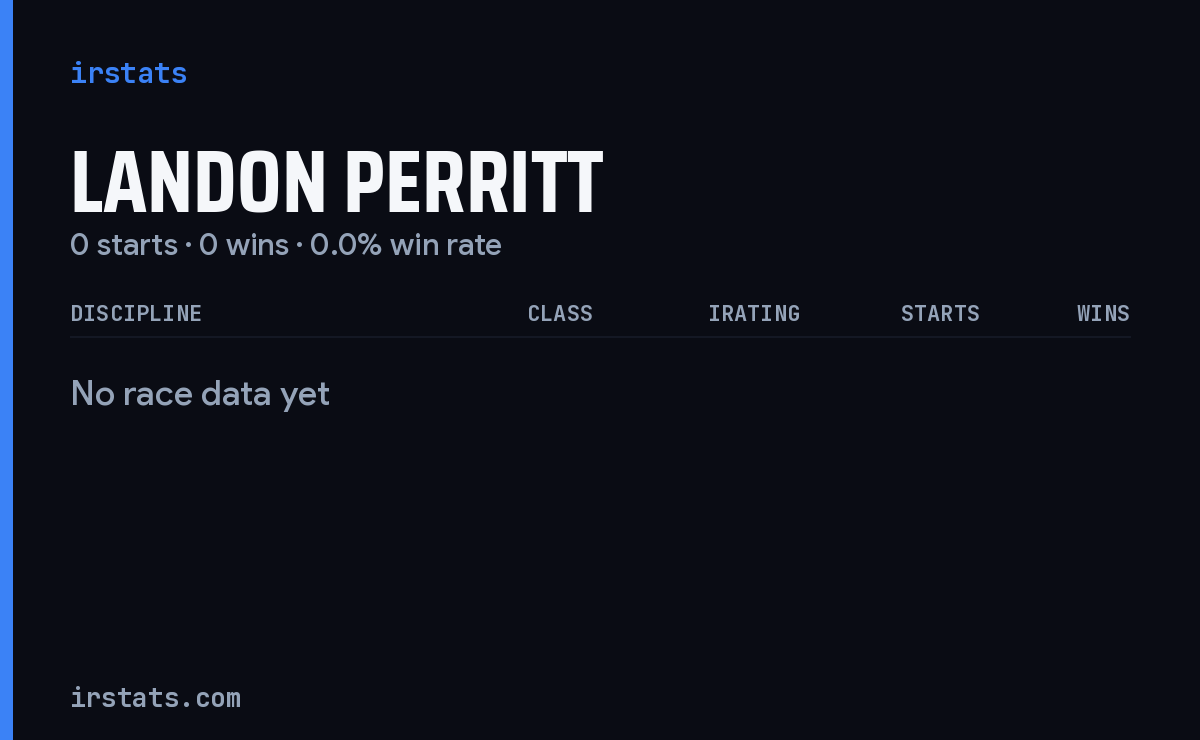Select the 'win rate' label text

tap(446, 245)
